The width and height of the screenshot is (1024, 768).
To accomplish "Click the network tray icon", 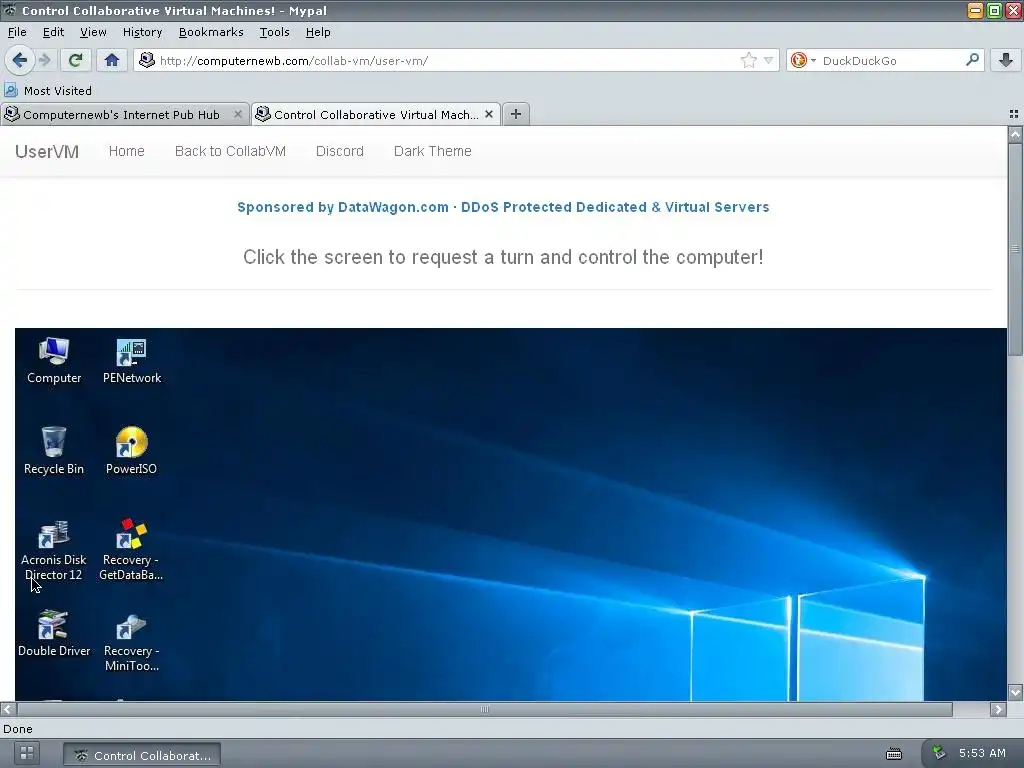I will pos(938,752).
